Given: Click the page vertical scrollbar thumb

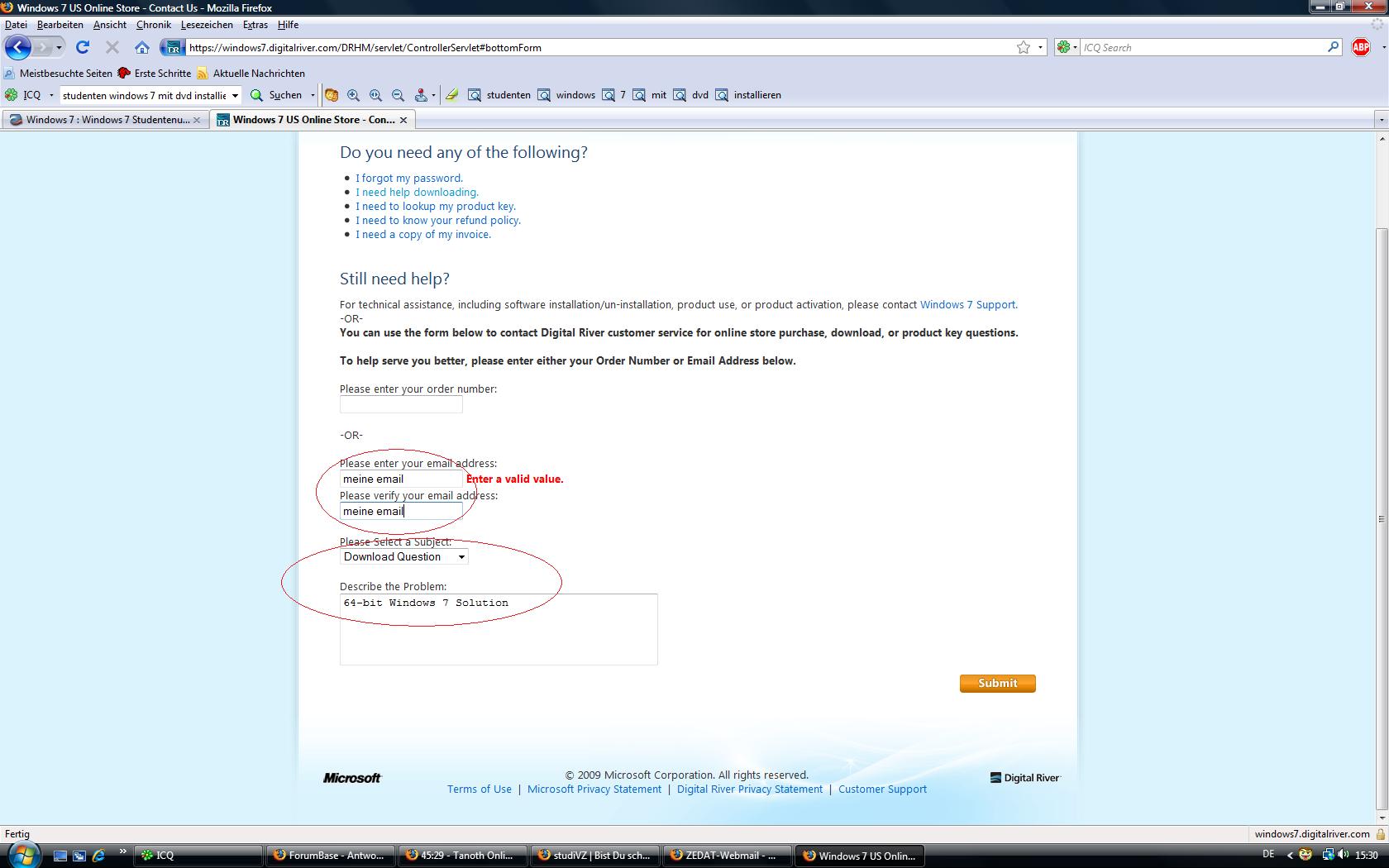Looking at the screenshot, I should pyautogui.click(x=1381, y=519).
